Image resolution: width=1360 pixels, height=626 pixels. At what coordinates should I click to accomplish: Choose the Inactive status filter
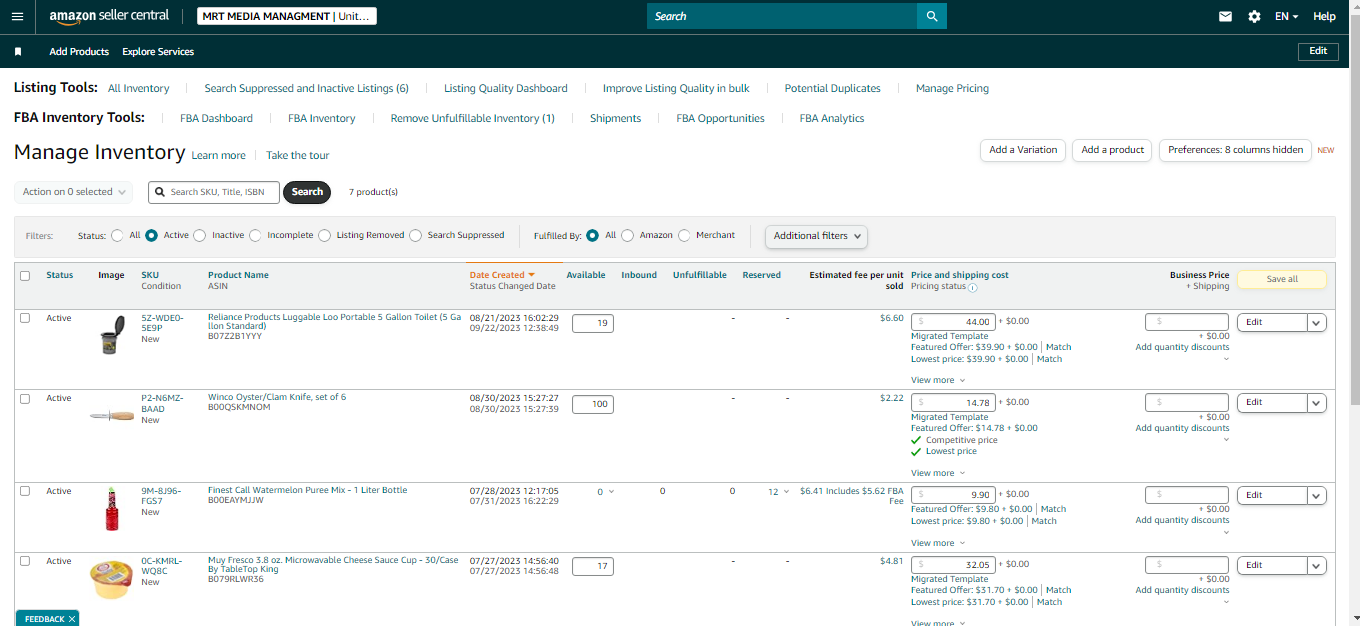pos(200,236)
